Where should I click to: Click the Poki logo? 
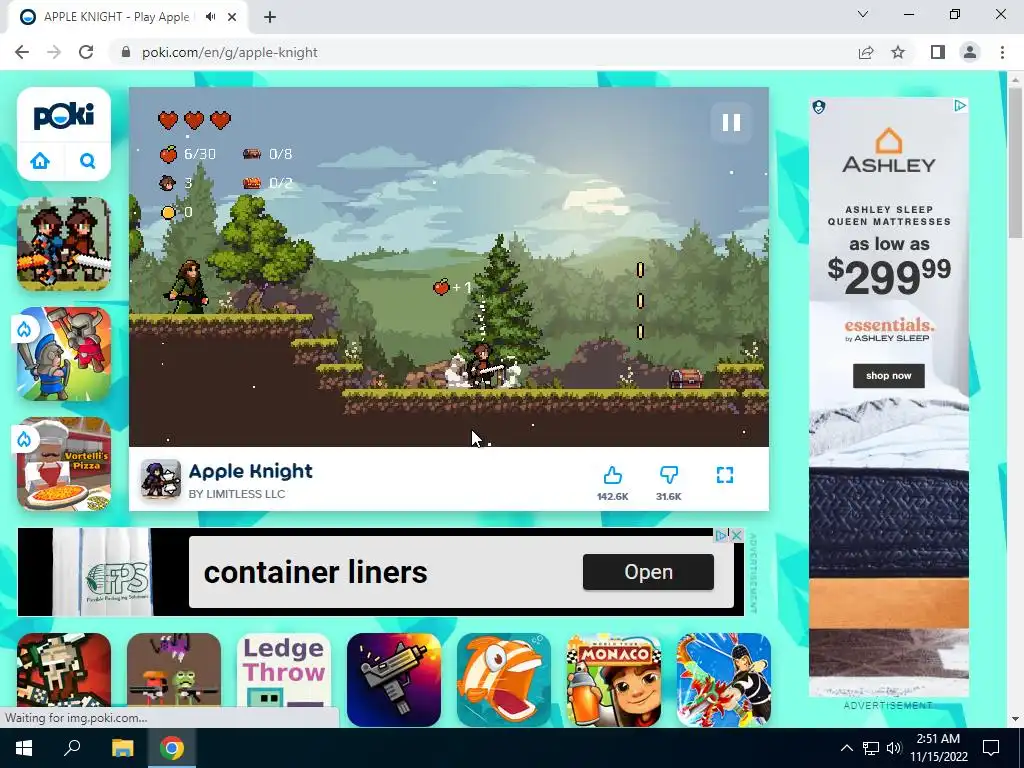click(x=64, y=116)
